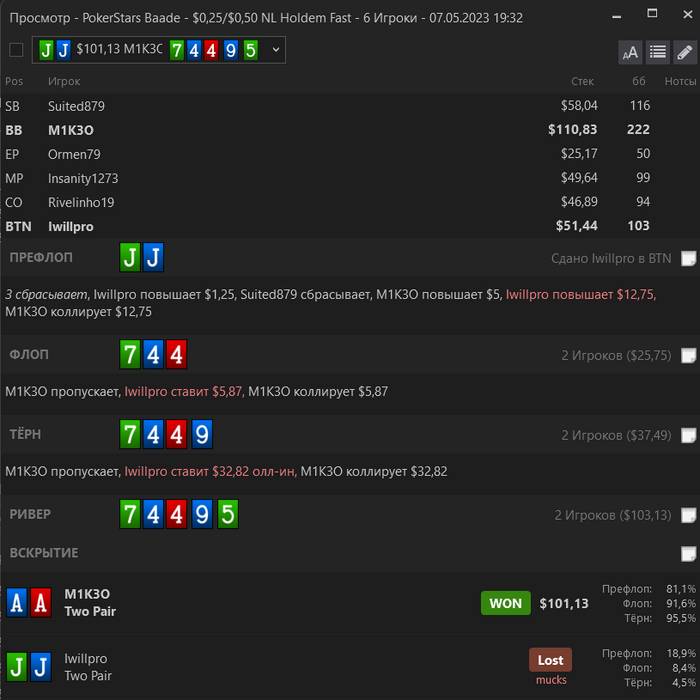The height and width of the screenshot is (700, 700).
Task: Click the Нотсы column header
Action: coord(680,81)
